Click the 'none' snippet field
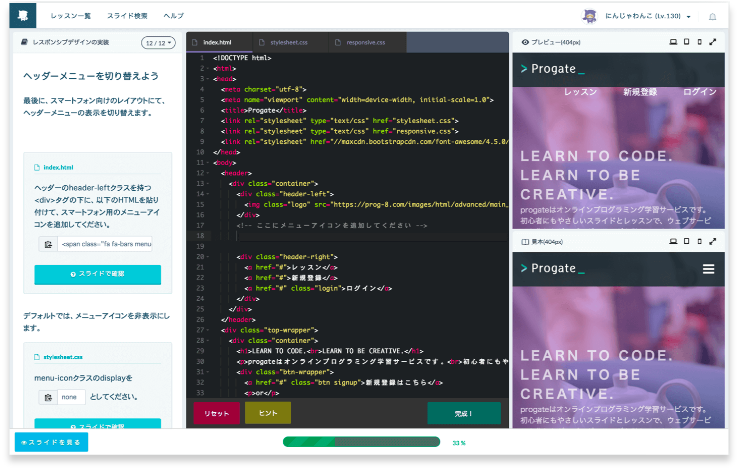 71,397
